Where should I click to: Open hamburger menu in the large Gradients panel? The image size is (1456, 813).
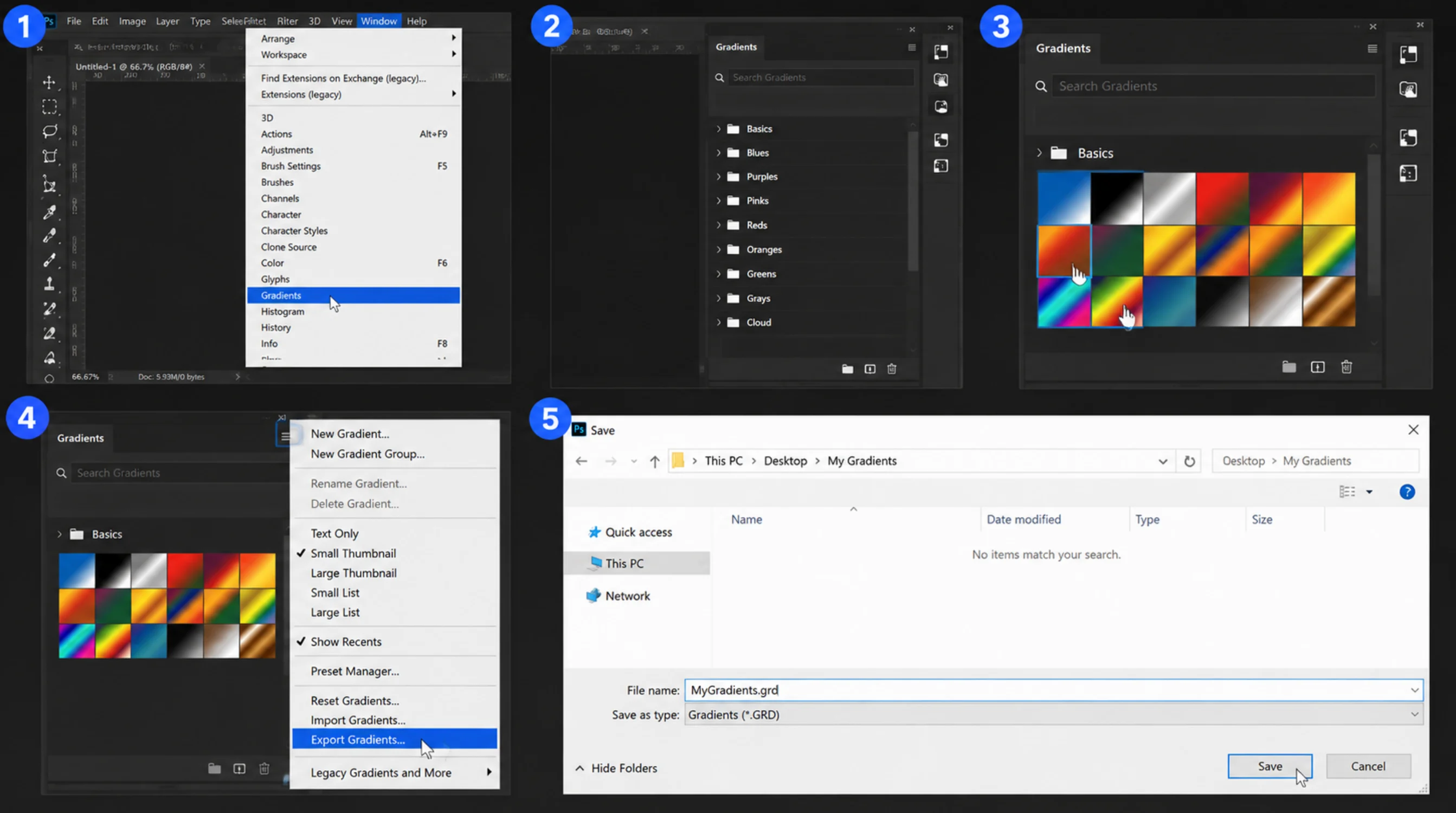tap(1373, 49)
